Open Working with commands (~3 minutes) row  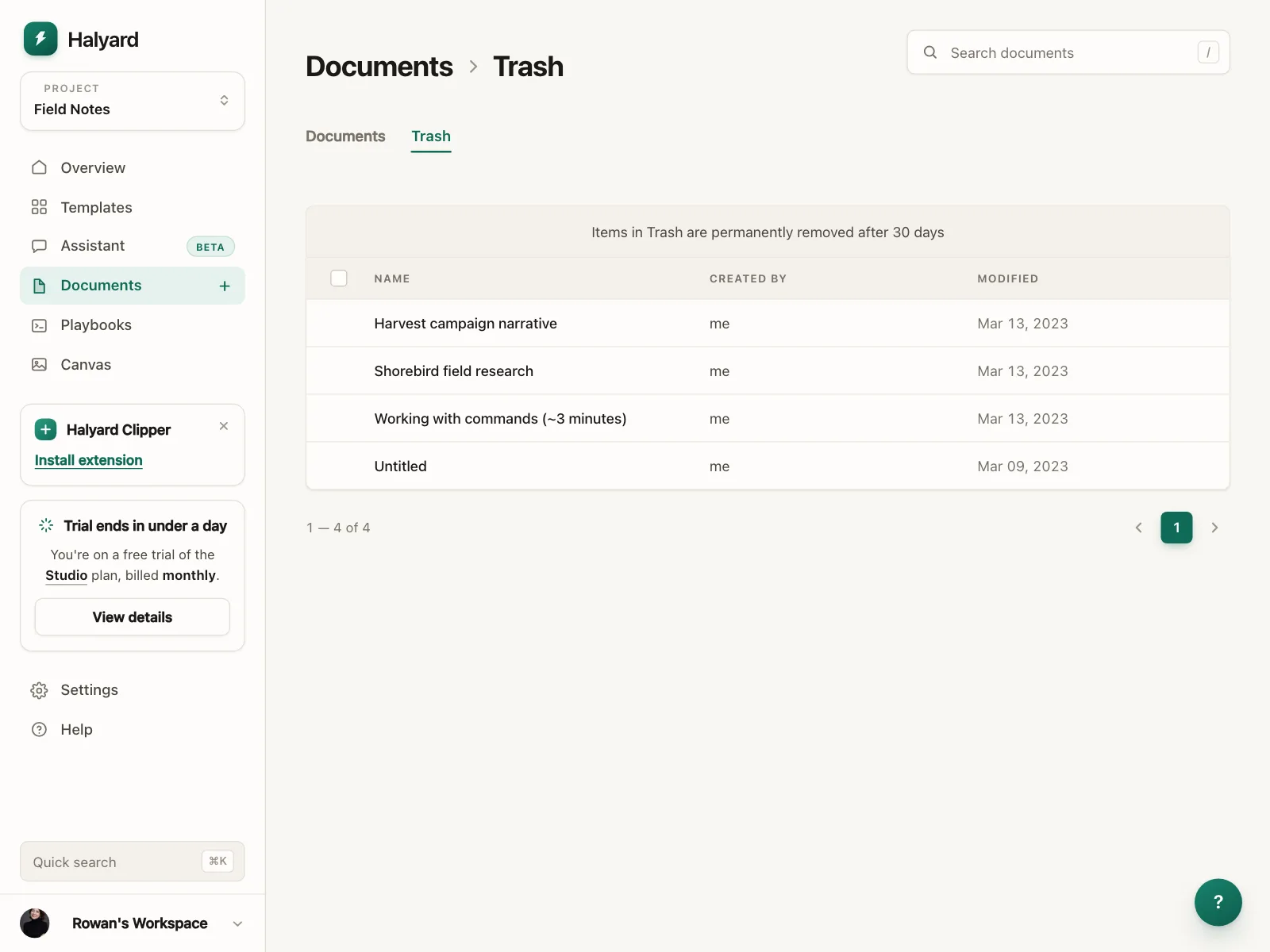click(x=768, y=419)
